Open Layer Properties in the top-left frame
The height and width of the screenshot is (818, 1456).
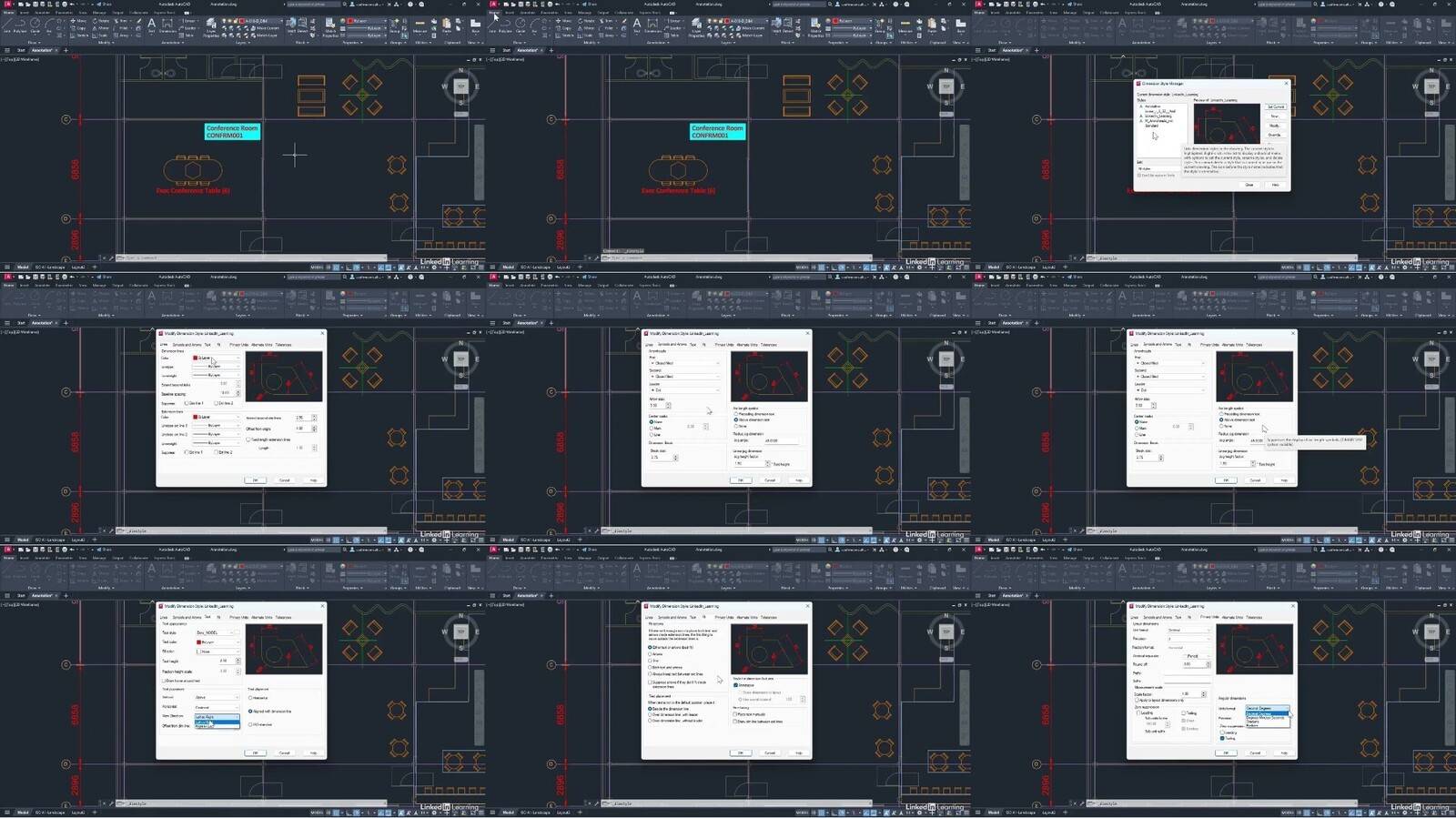[211, 26]
